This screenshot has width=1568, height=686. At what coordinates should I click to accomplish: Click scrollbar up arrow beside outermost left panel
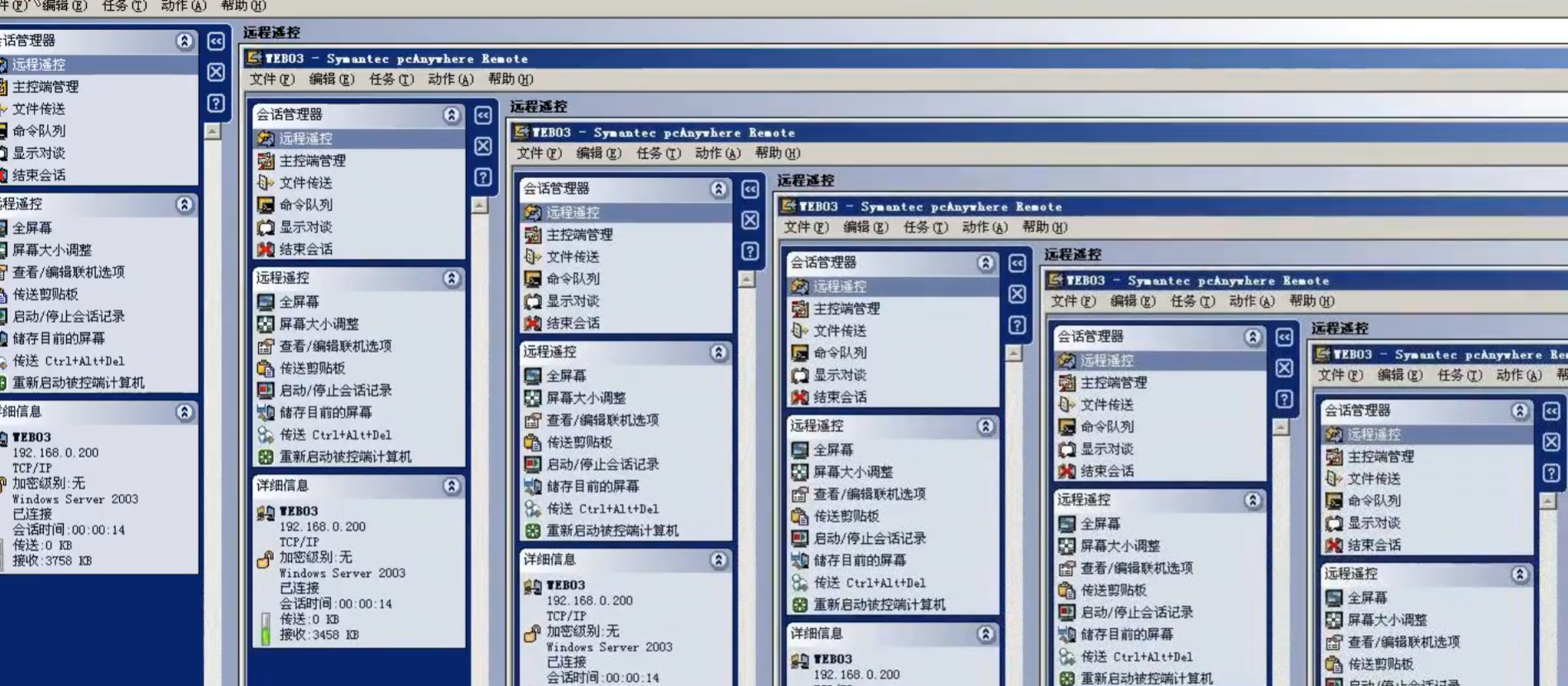[x=213, y=132]
